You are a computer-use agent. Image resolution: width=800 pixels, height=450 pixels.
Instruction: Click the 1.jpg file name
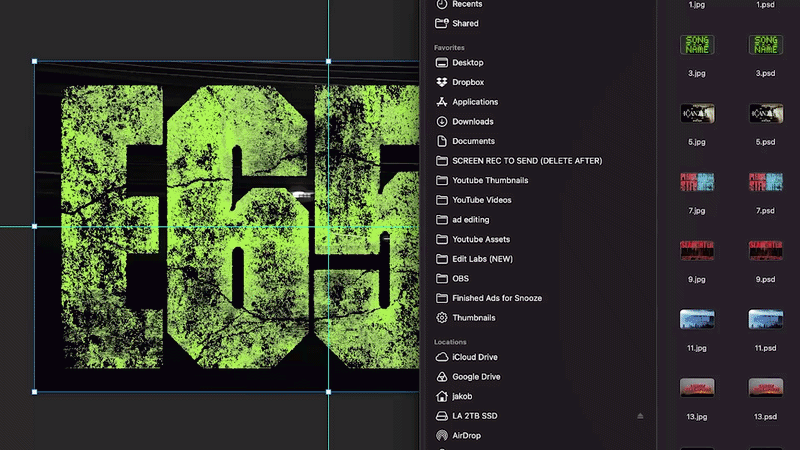click(x=697, y=5)
